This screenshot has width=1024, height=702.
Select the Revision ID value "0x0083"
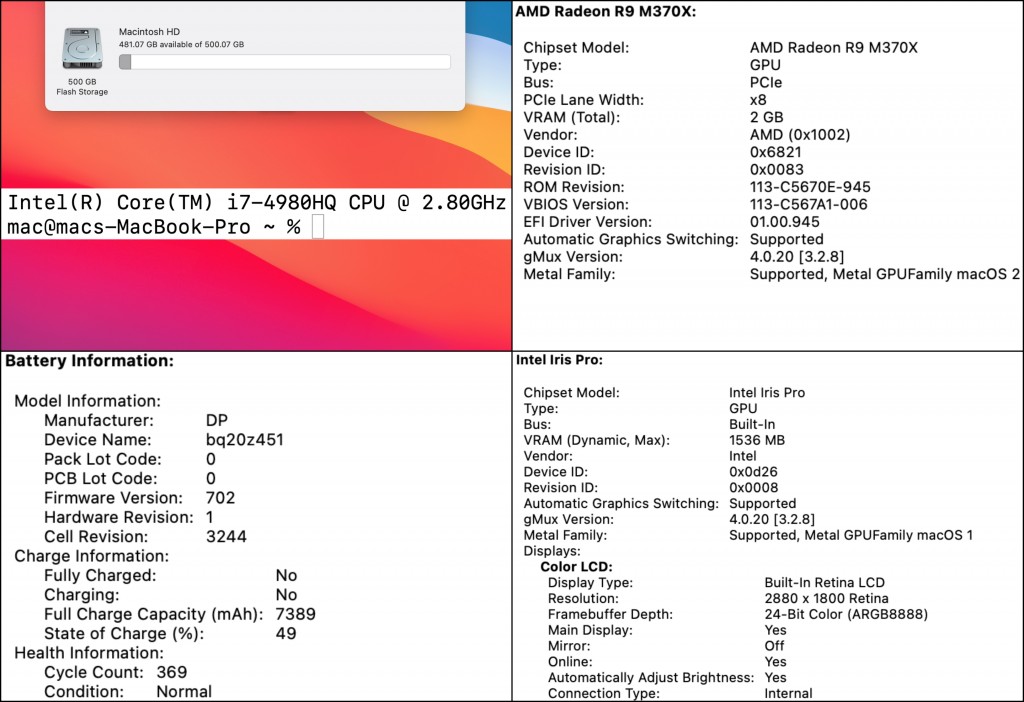(776, 170)
